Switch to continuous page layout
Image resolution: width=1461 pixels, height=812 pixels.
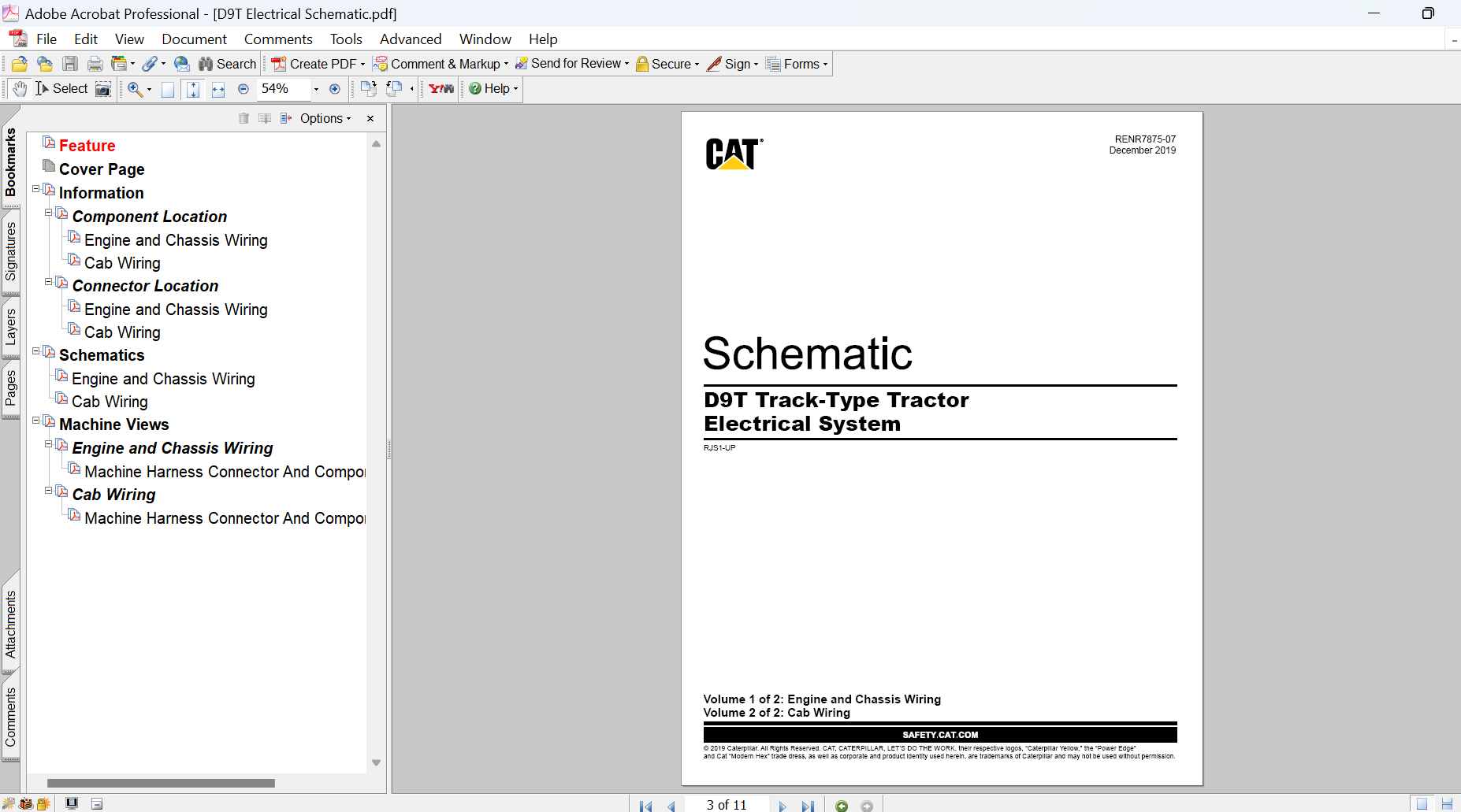tap(1447, 804)
